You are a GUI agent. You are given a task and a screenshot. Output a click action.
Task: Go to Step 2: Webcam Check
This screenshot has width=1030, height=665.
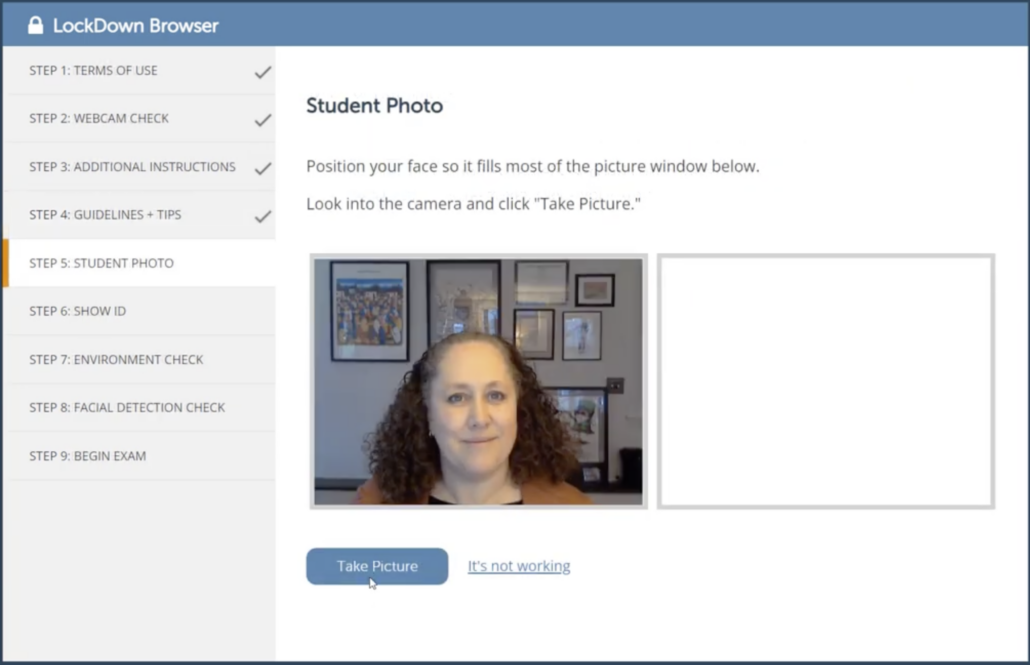click(x=139, y=119)
